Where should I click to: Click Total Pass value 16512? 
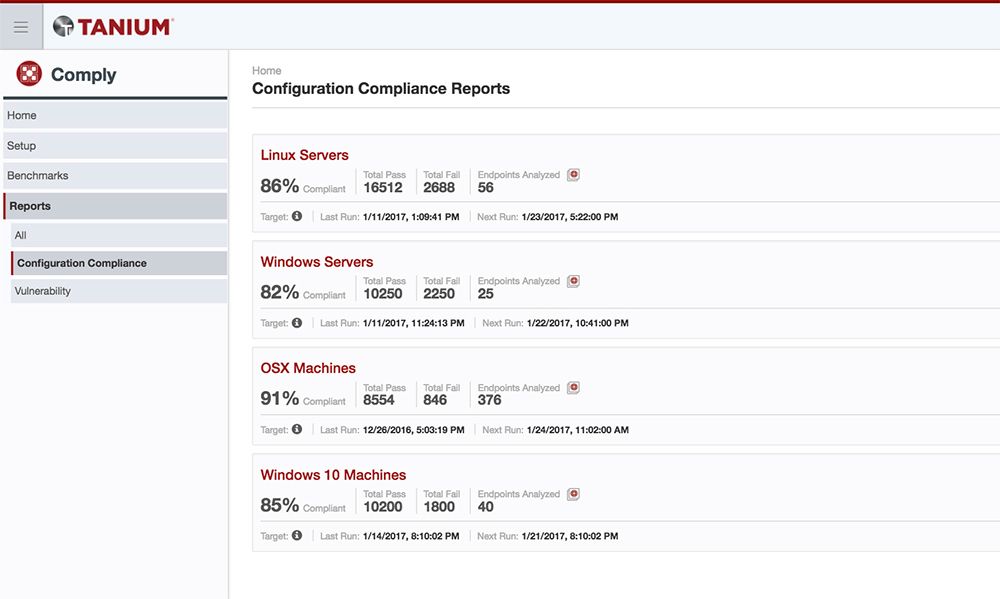pyautogui.click(x=383, y=188)
